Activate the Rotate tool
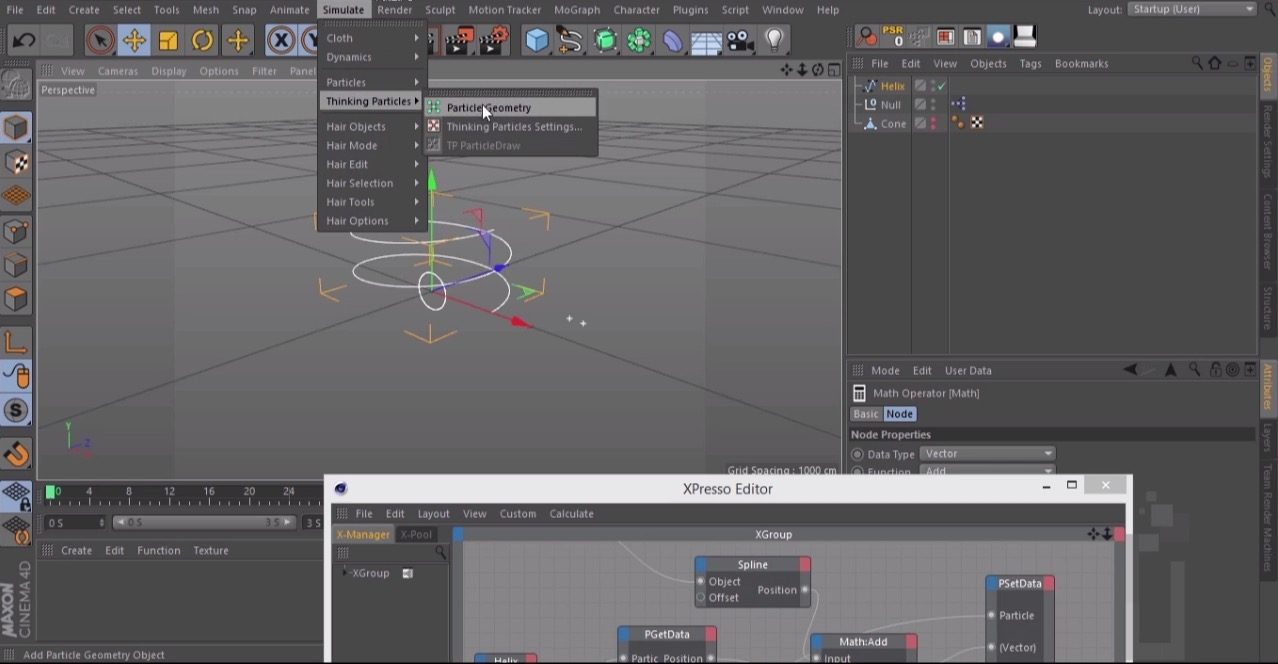 tap(203, 41)
